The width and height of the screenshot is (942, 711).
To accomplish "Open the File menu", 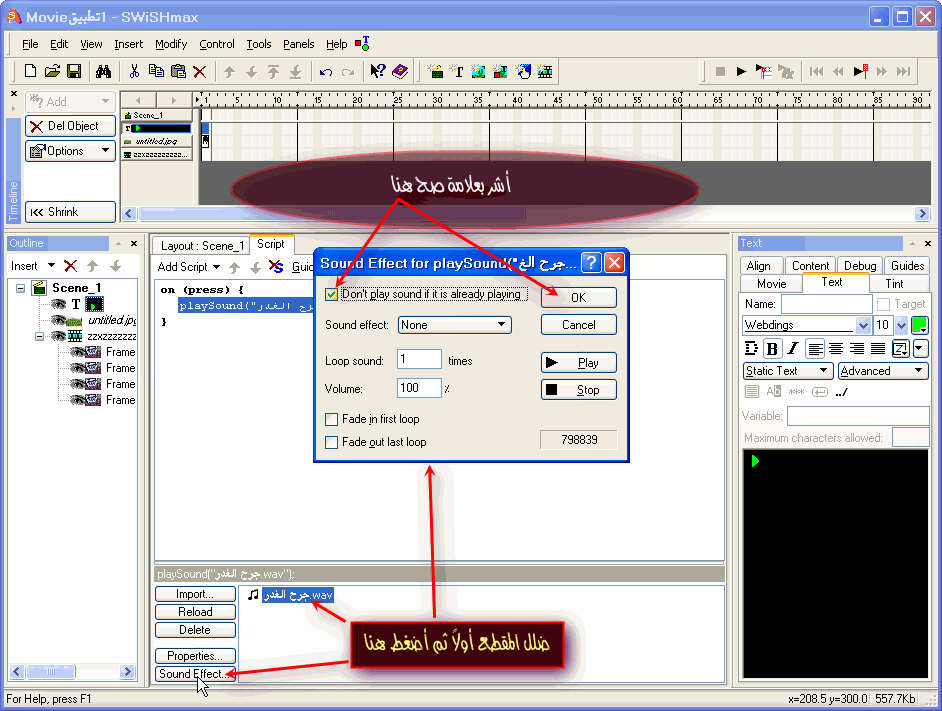I will (x=30, y=44).
